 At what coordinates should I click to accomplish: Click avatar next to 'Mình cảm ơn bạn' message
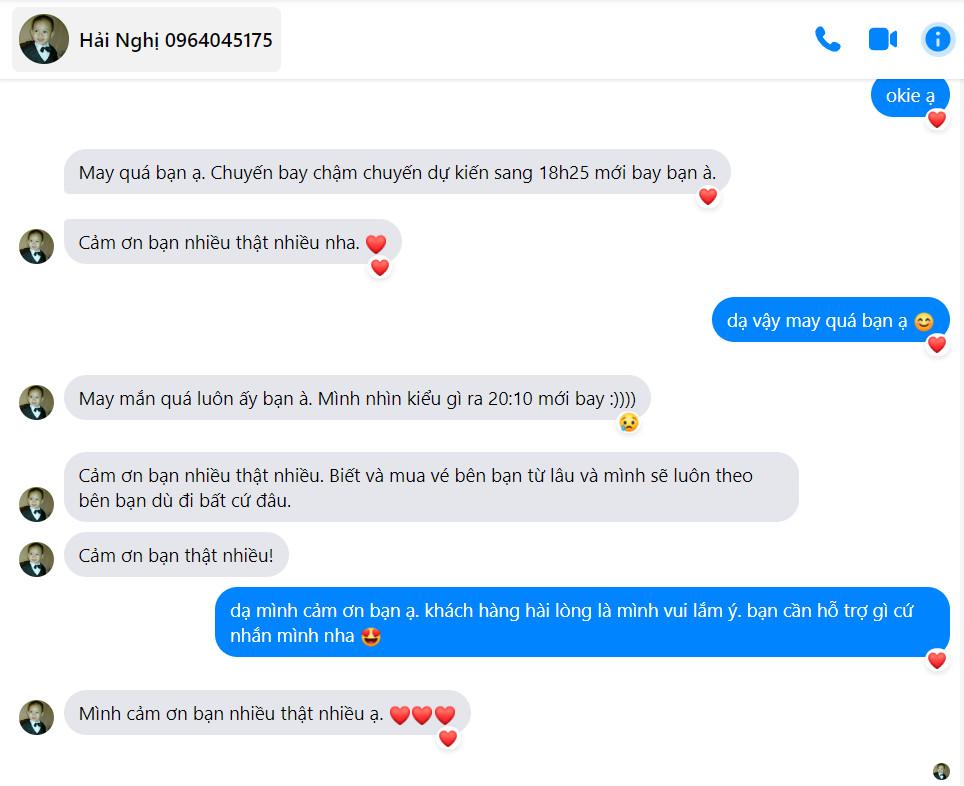(36, 717)
